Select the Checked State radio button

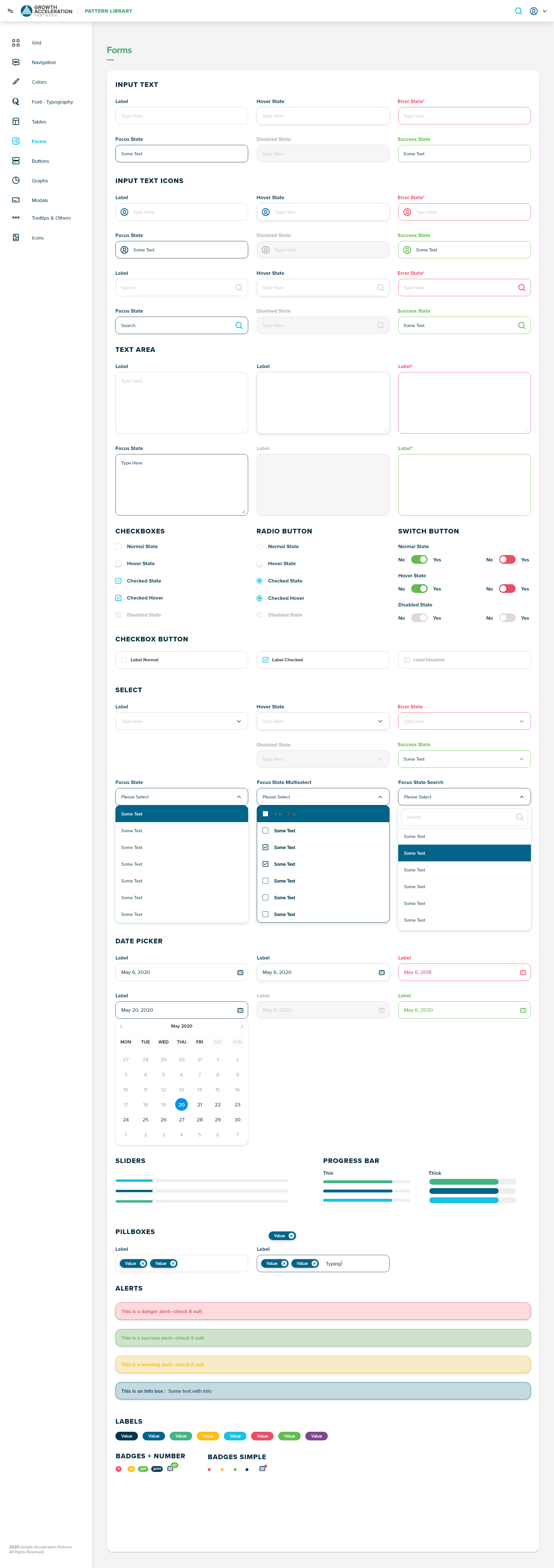[x=260, y=581]
